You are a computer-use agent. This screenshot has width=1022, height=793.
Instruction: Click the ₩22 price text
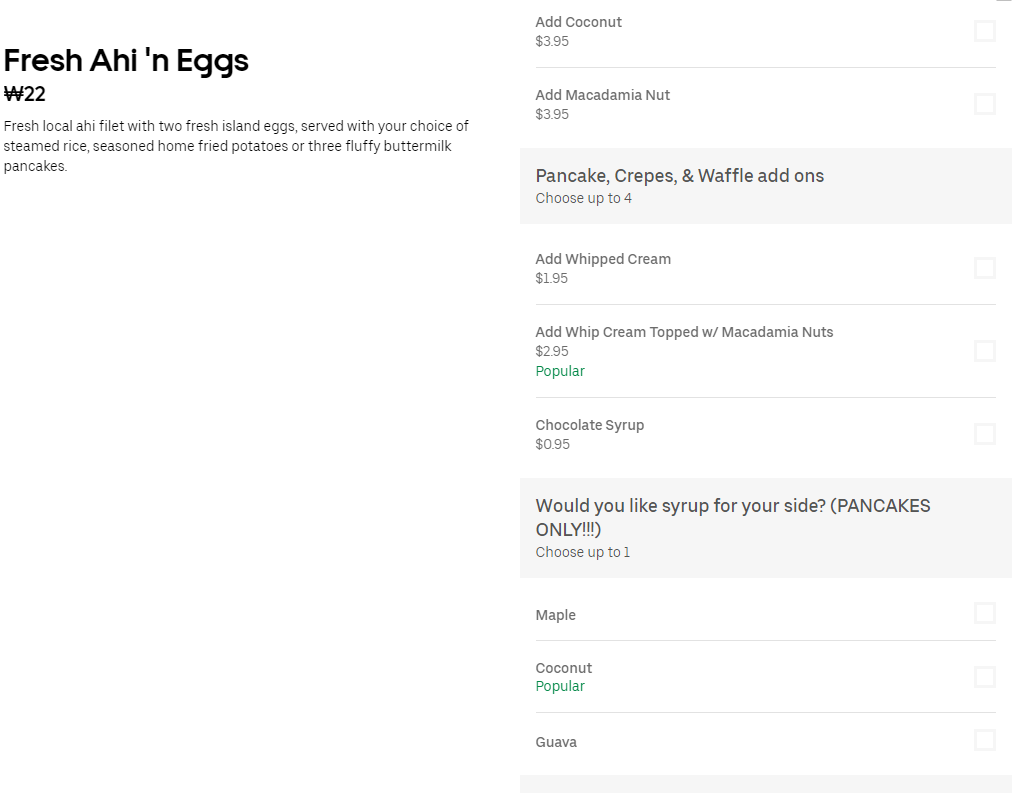25,94
